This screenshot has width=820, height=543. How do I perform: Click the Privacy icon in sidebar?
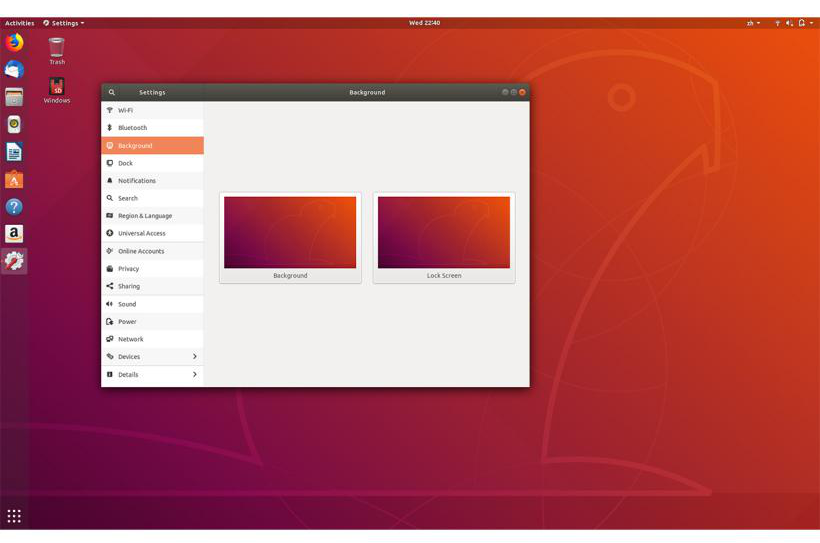point(110,269)
